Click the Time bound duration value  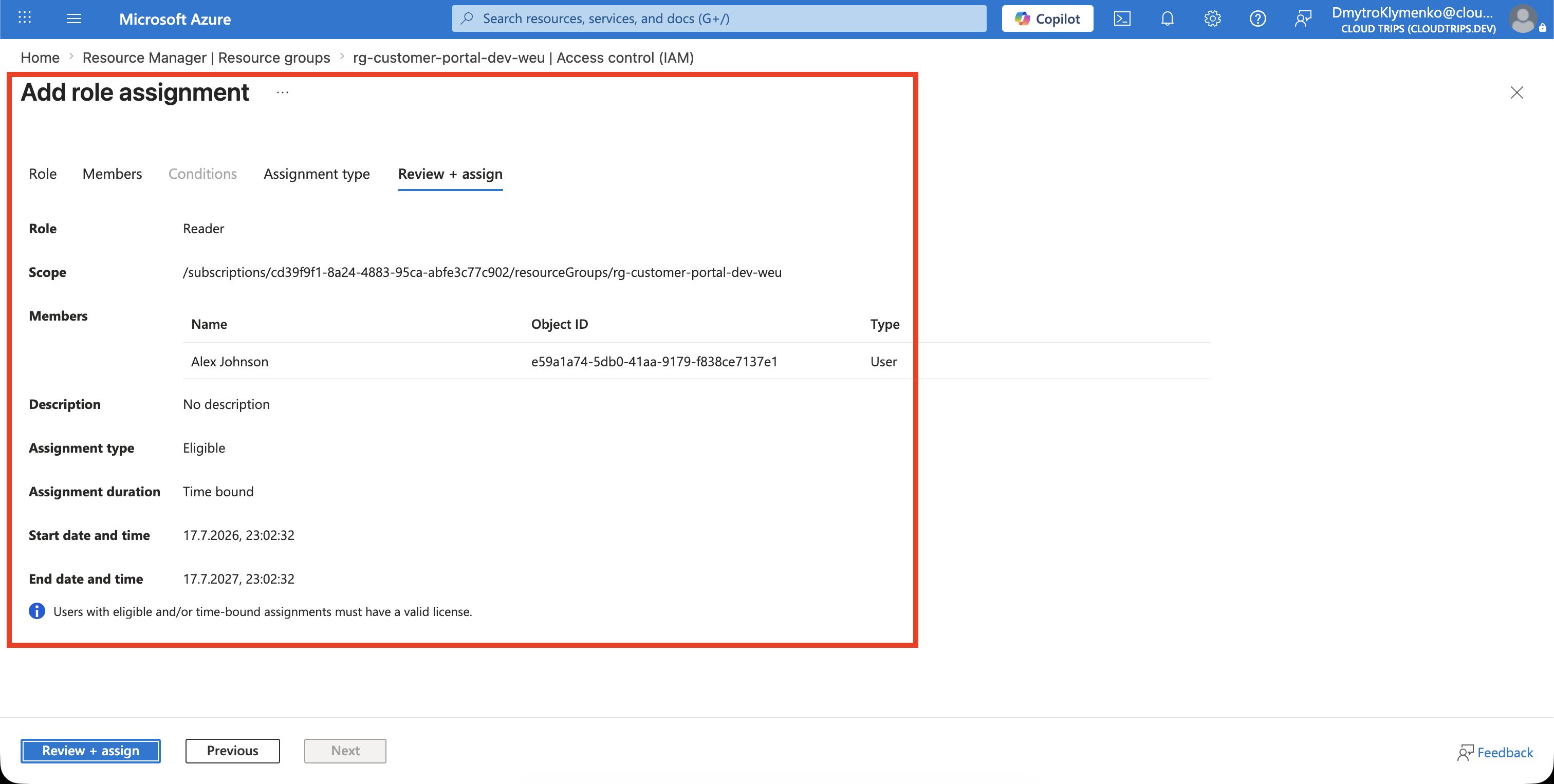click(218, 491)
